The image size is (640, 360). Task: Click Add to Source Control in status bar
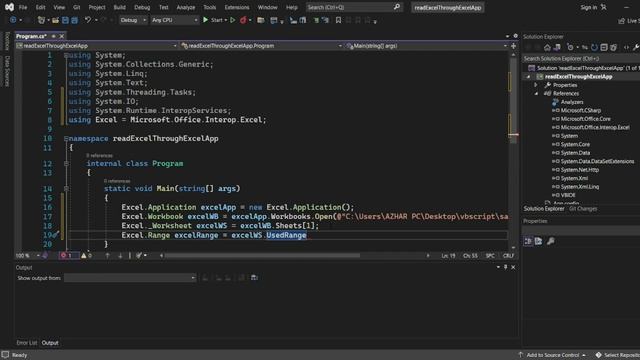pyautogui.click(x=552, y=355)
